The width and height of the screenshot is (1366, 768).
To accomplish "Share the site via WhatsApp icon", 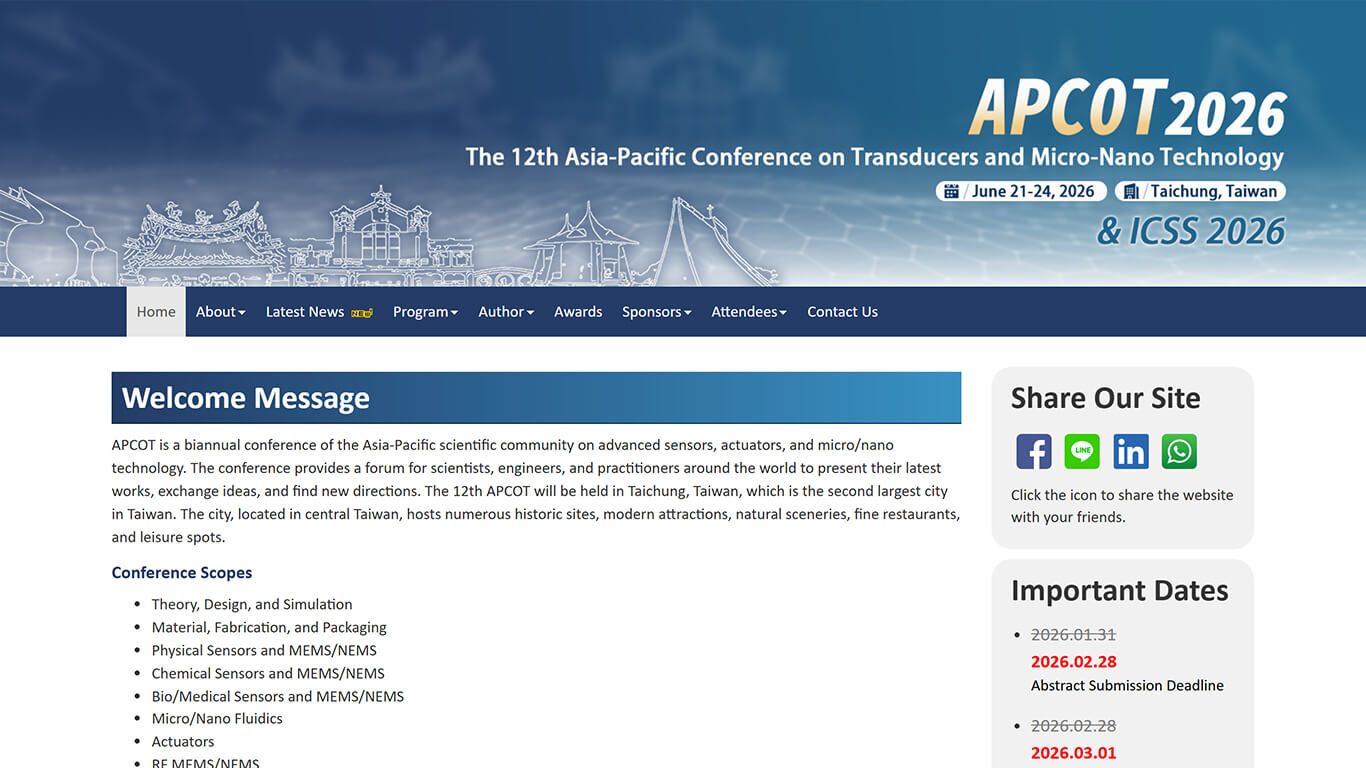I will coord(1179,452).
